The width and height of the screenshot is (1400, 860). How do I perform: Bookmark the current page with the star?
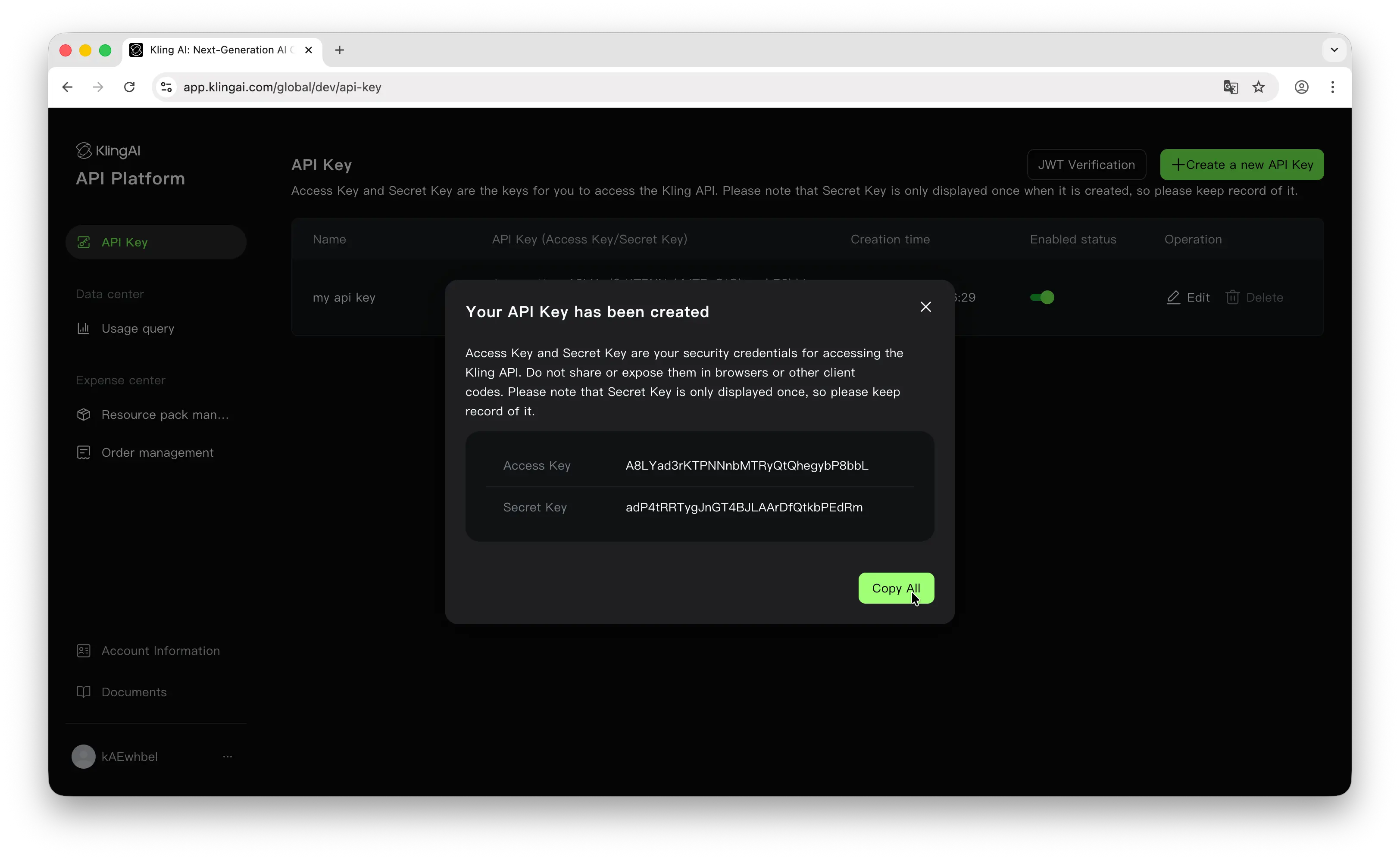click(1258, 87)
